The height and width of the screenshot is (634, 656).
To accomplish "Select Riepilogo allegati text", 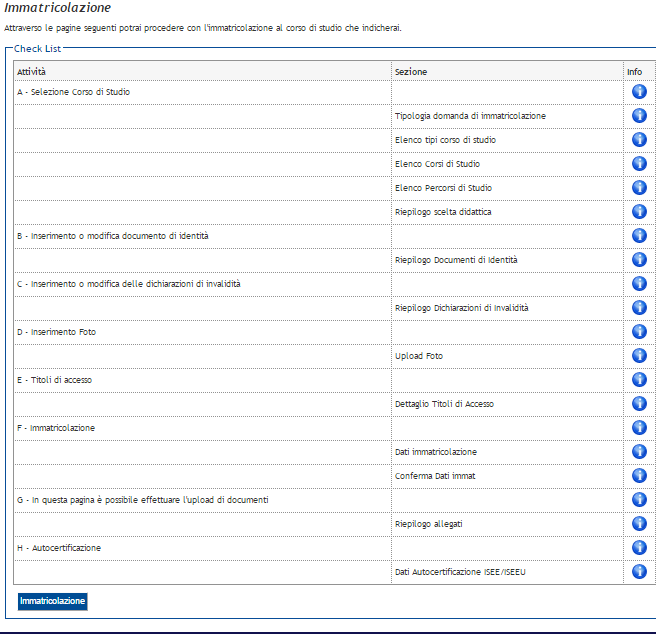I will click(x=428, y=524).
